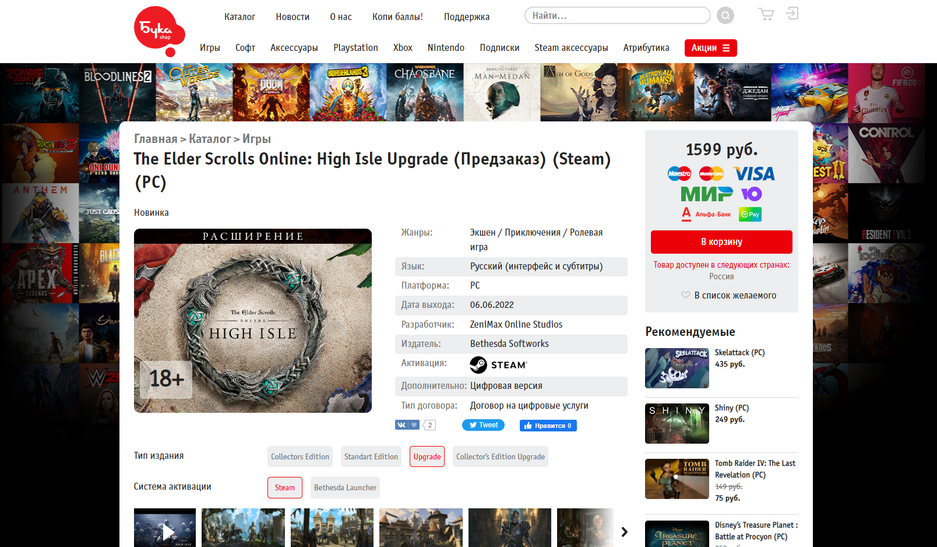Image resolution: width=937 pixels, height=547 pixels.
Task: Click the Apex Legends game cover
Action: pos(40,273)
